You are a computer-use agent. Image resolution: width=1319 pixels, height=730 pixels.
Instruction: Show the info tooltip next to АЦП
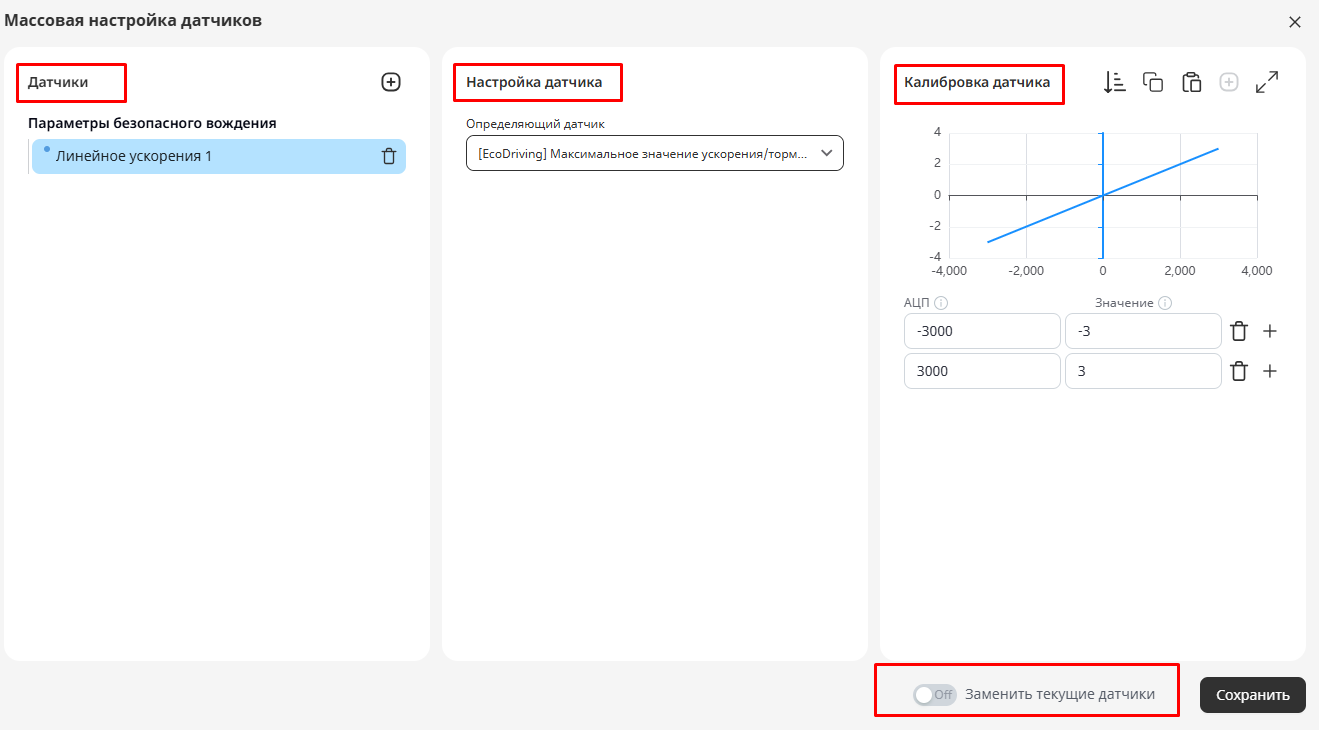click(941, 303)
